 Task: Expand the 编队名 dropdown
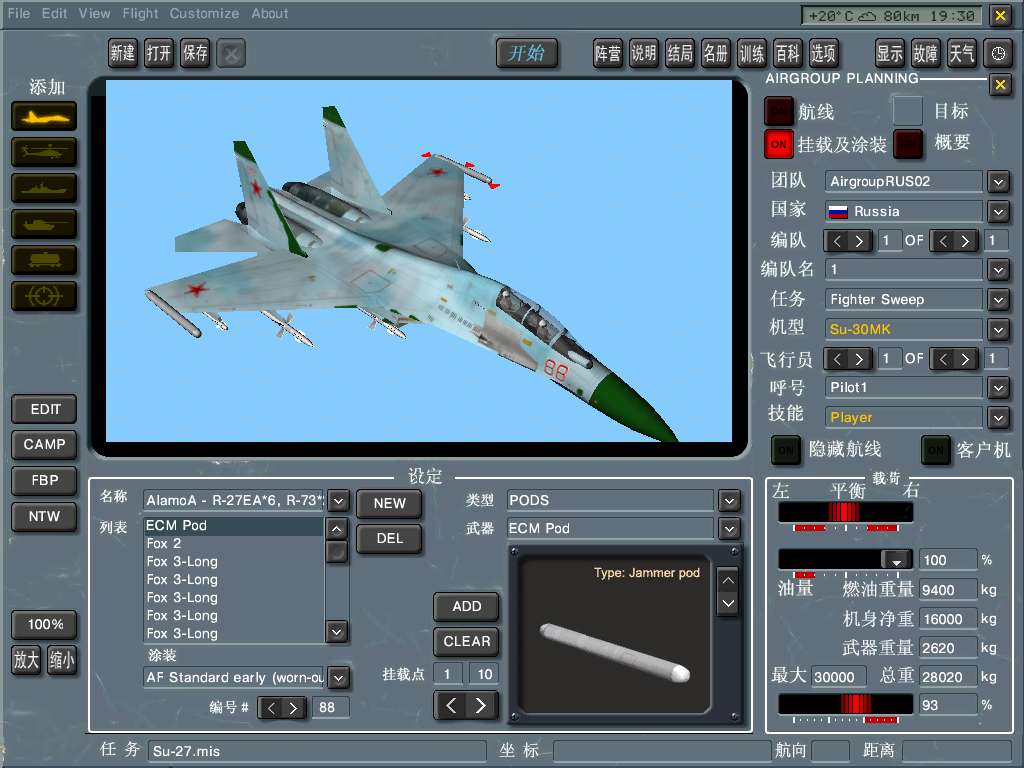tap(998, 270)
